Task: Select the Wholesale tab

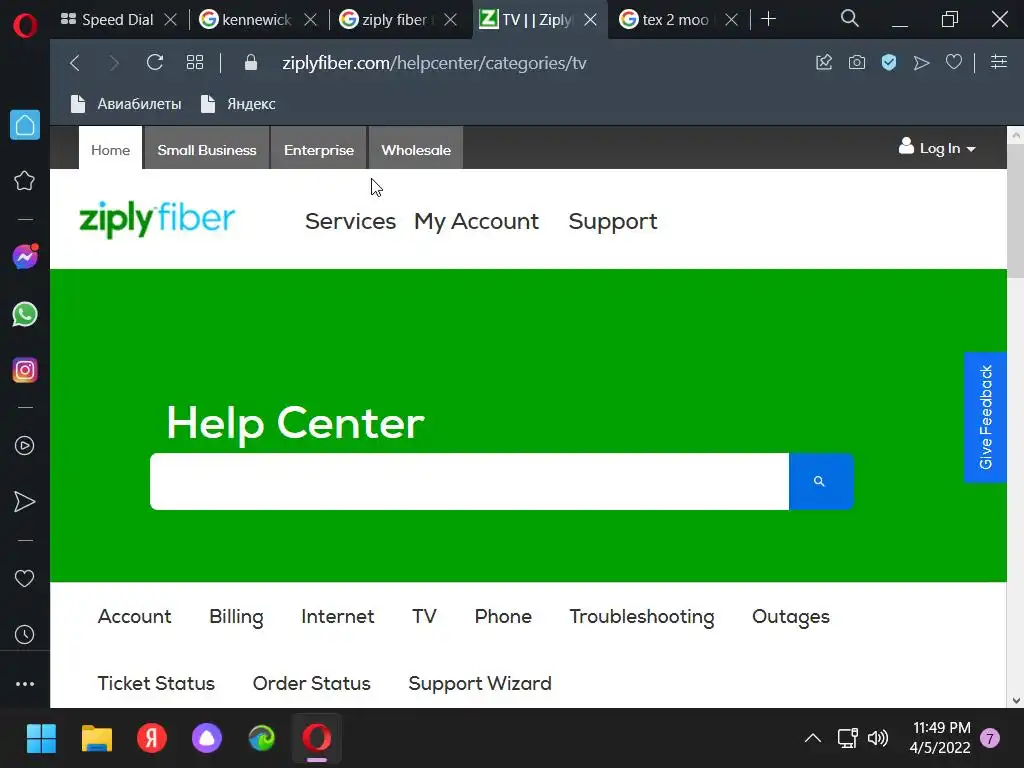Action: point(416,149)
